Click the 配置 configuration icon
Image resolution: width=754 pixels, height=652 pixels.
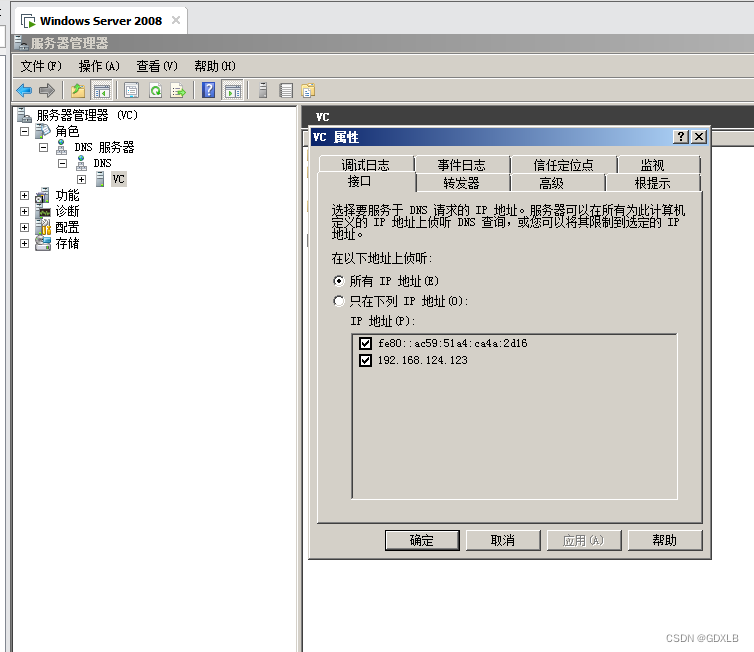click(x=43, y=227)
